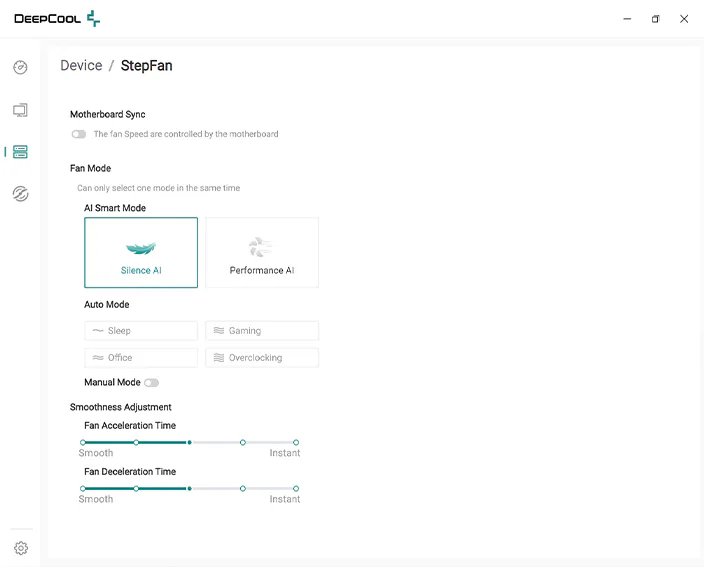This screenshot has height=567, width=704.
Task: Choose the Sleep auto mode
Action: (141, 331)
